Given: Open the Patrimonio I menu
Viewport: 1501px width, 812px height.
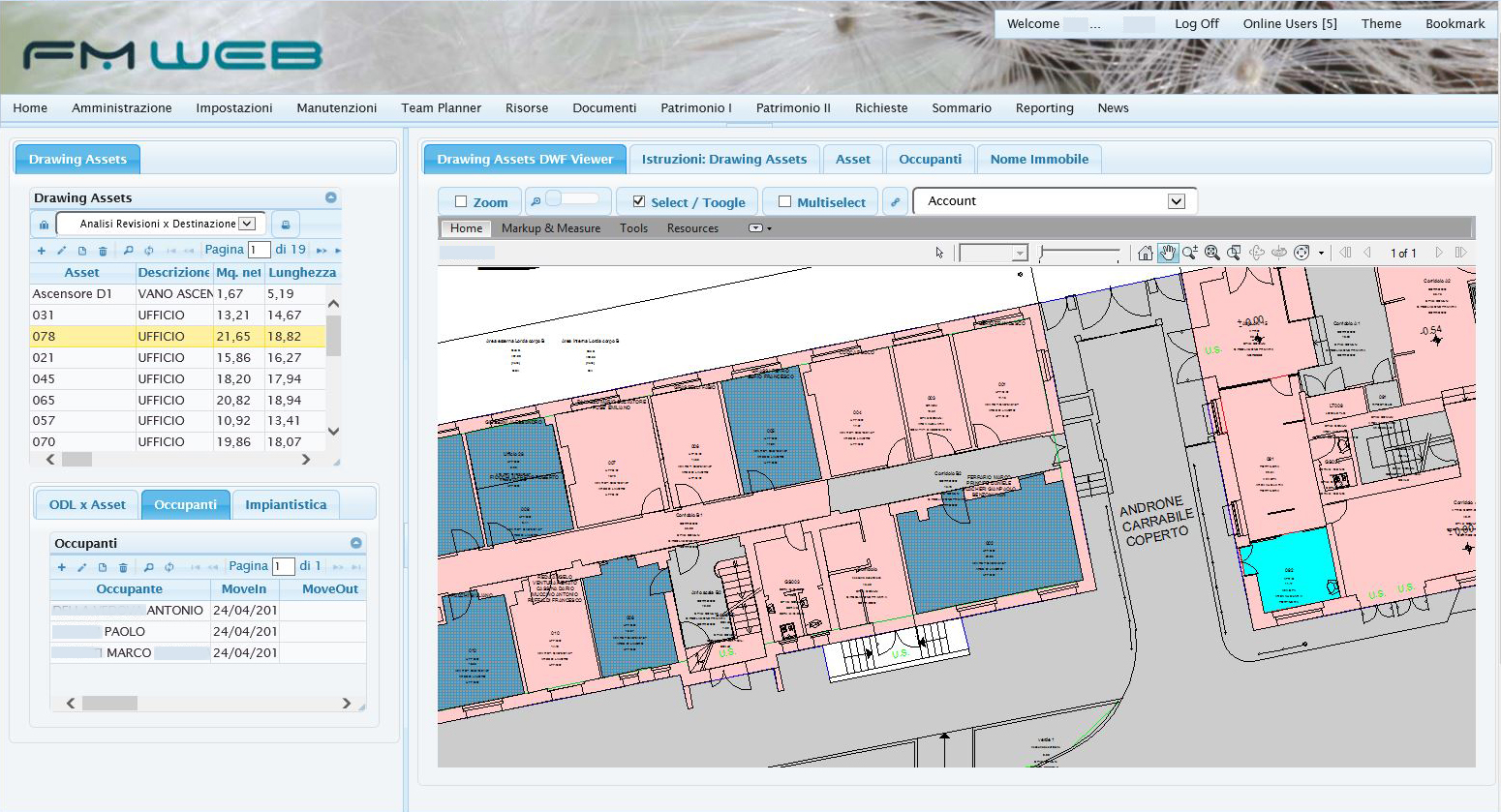Looking at the screenshot, I should [x=696, y=108].
